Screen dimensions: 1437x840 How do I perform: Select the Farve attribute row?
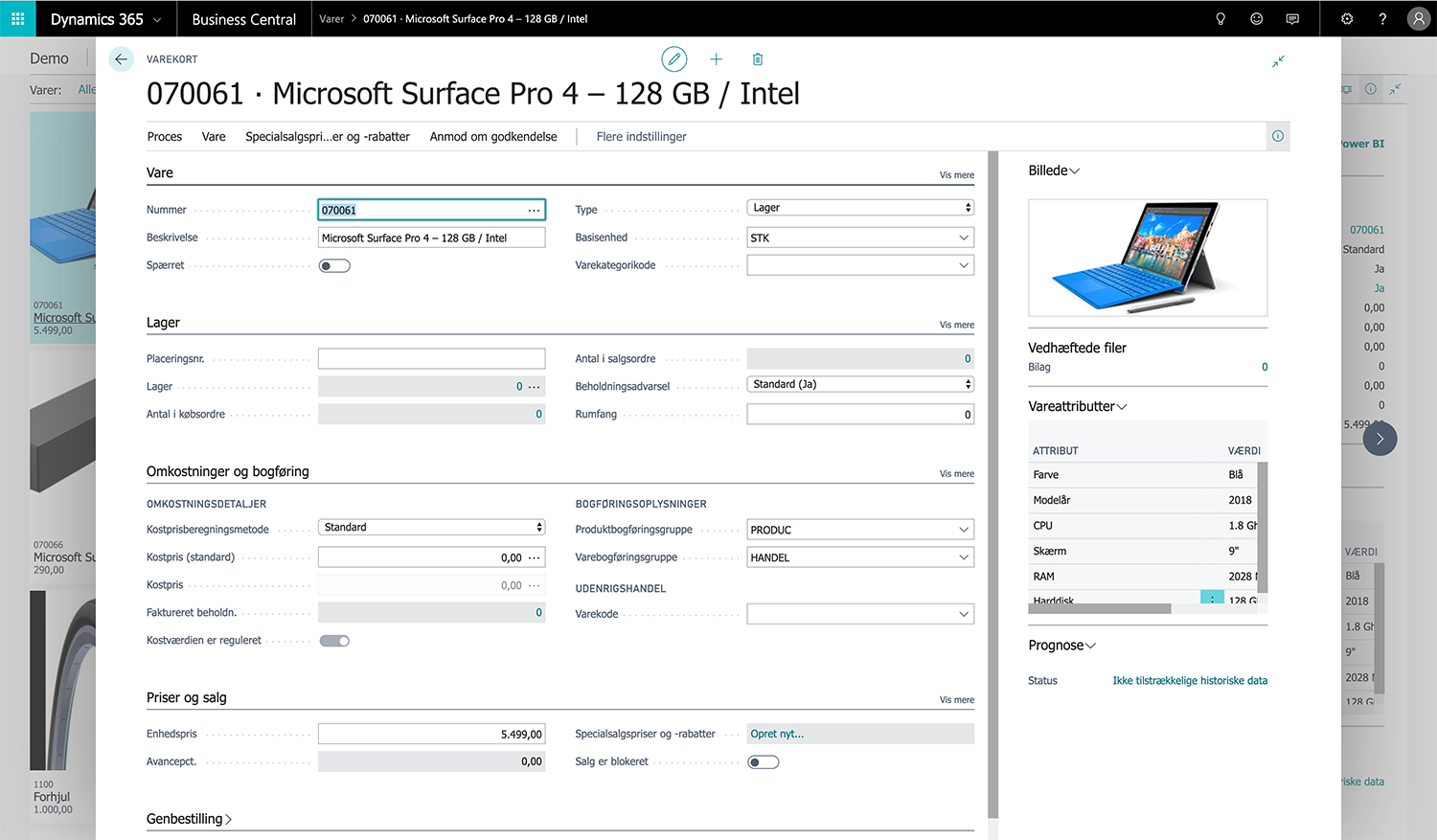(1143, 475)
